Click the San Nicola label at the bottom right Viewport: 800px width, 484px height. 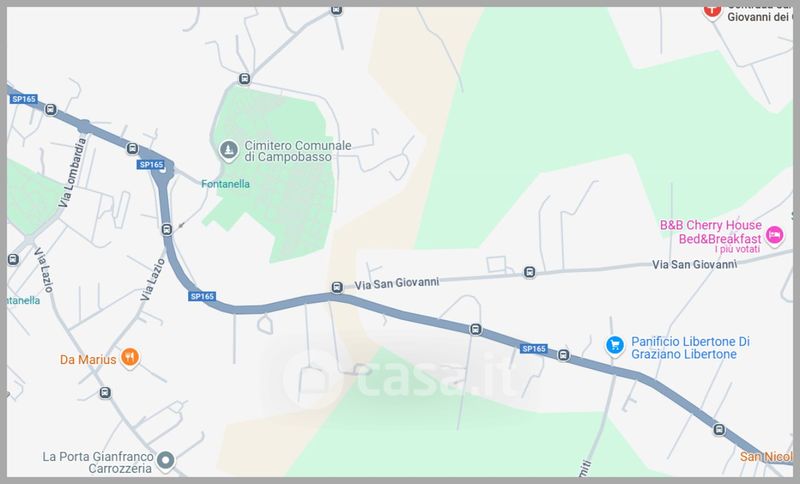(x=766, y=456)
